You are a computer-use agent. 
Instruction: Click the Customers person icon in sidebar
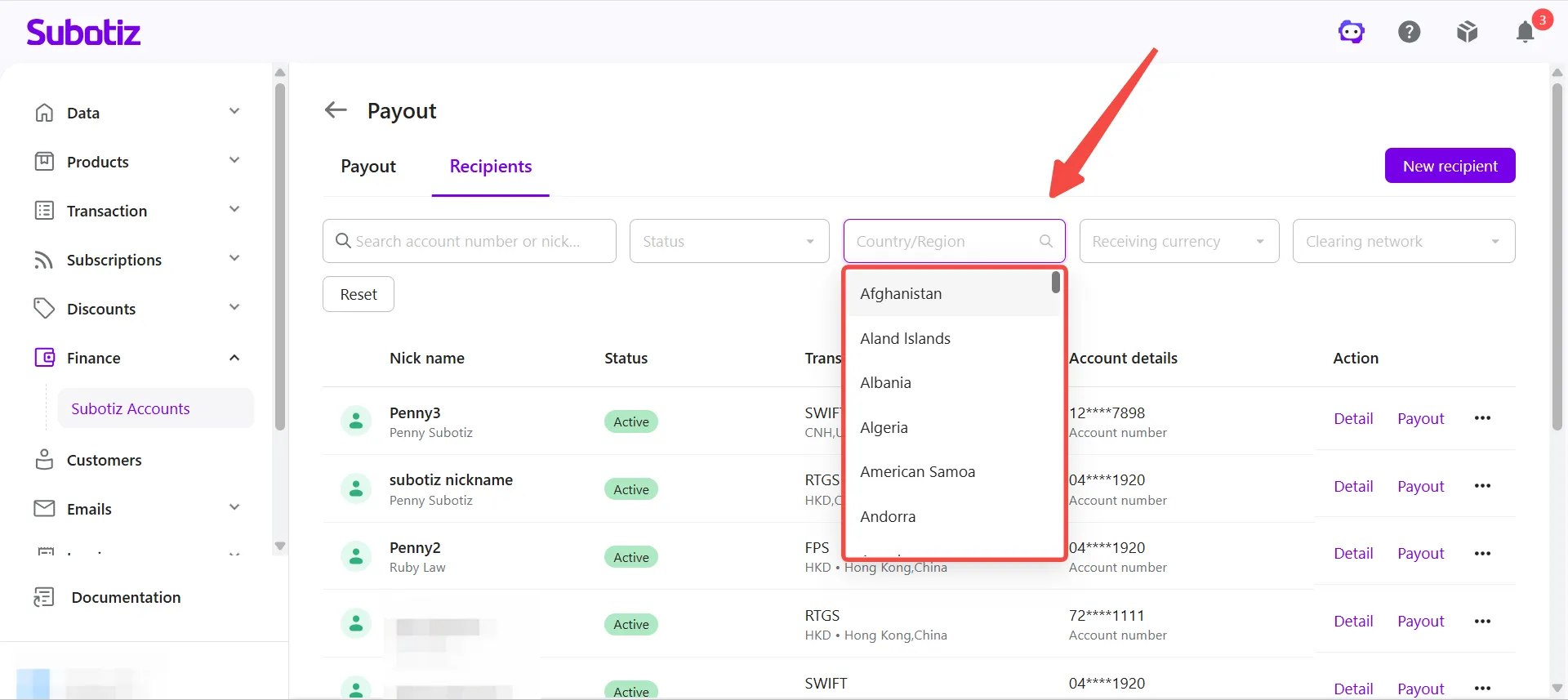pyautogui.click(x=44, y=460)
